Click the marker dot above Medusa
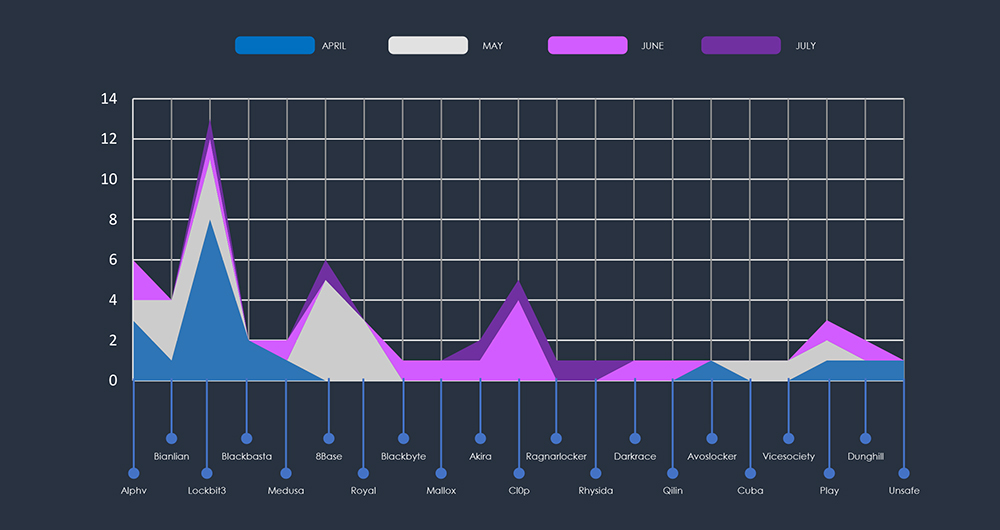The width and height of the screenshot is (1000, 530). pos(286,473)
